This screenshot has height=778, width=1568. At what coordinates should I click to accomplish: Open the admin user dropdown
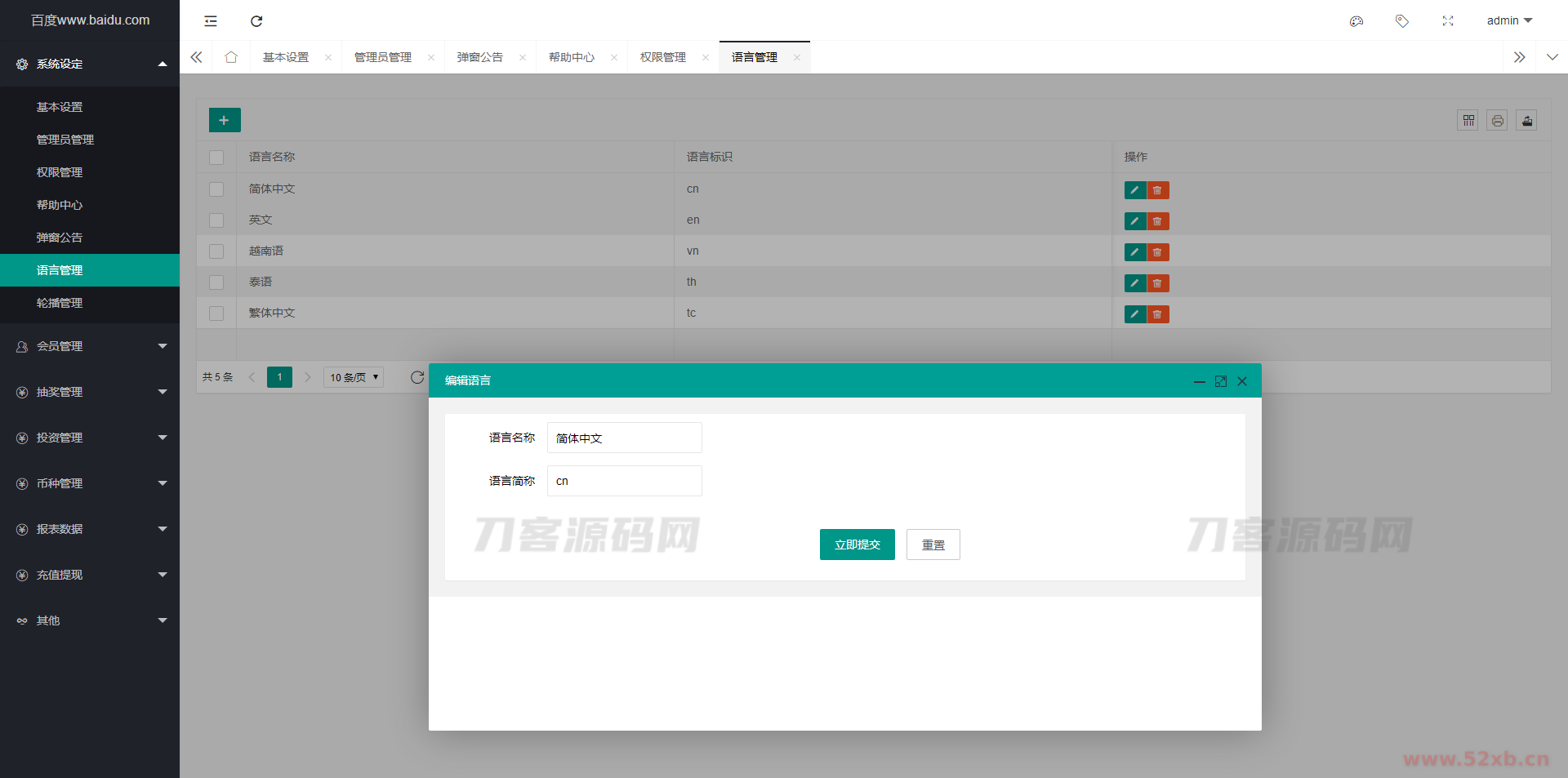[1508, 20]
